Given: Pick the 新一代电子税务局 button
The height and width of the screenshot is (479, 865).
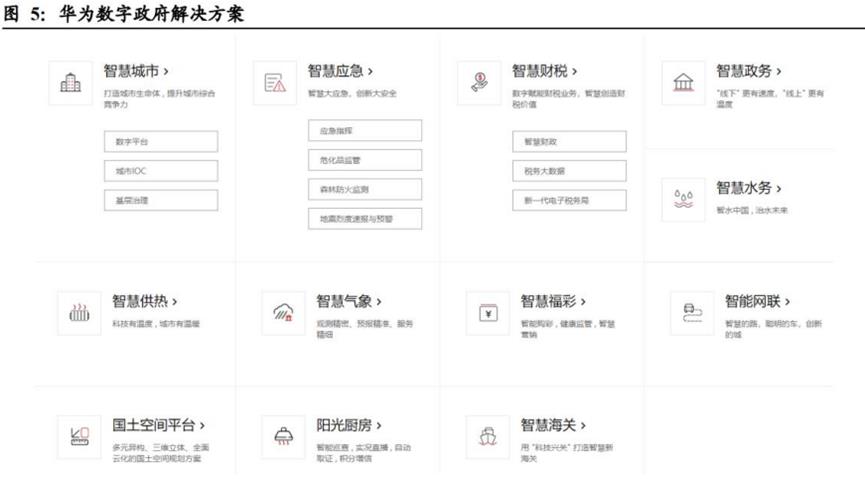Looking at the screenshot, I should [569, 200].
